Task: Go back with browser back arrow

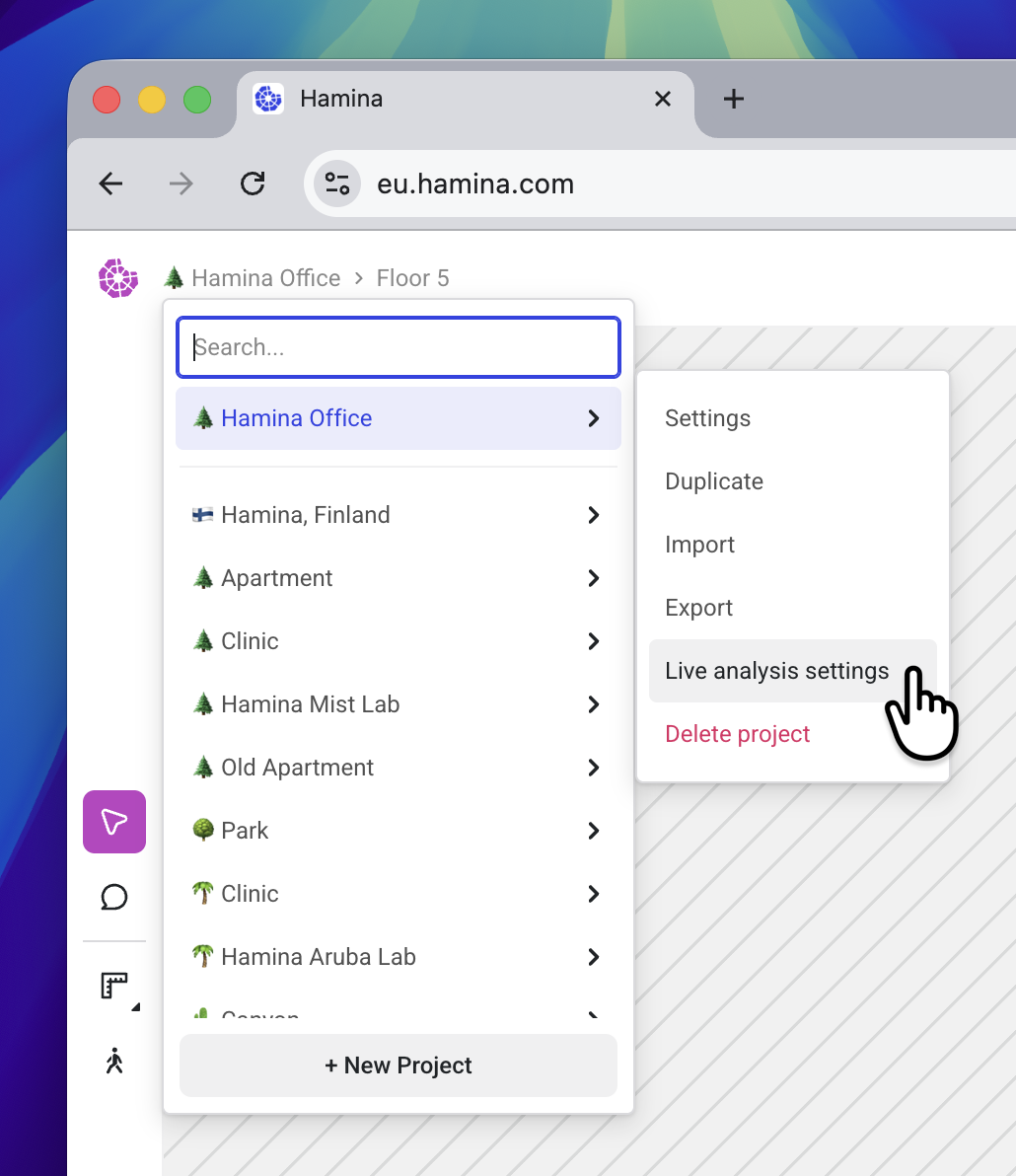Action: point(111,184)
